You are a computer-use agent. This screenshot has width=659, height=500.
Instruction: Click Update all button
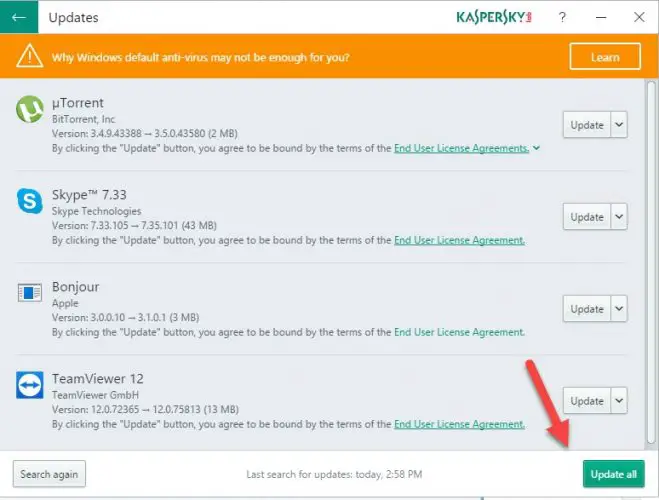(x=614, y=474)
